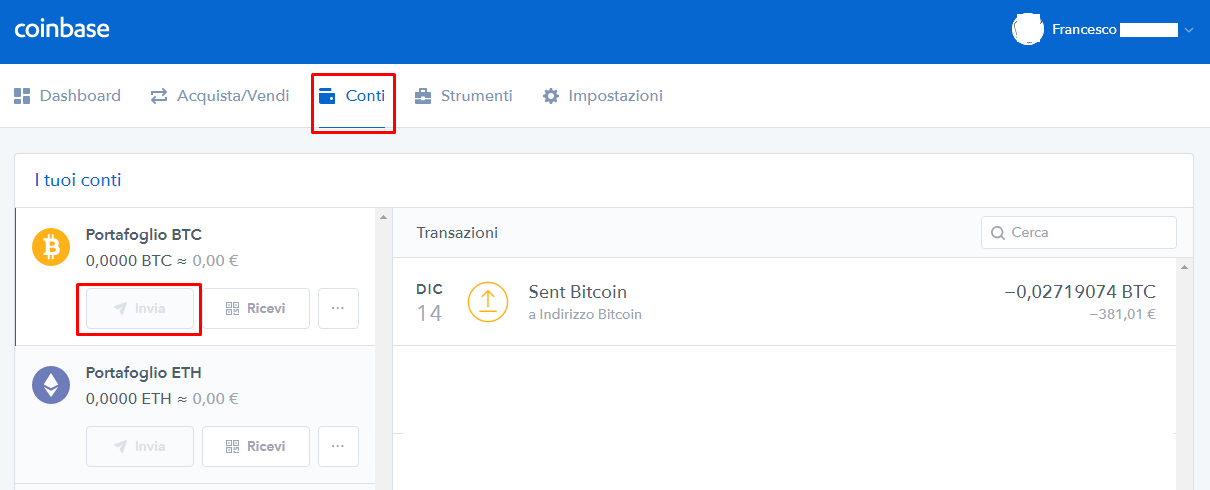Open more options for ETH wallet
Screen dimensions: 1210x490
(x=338, y=446)
